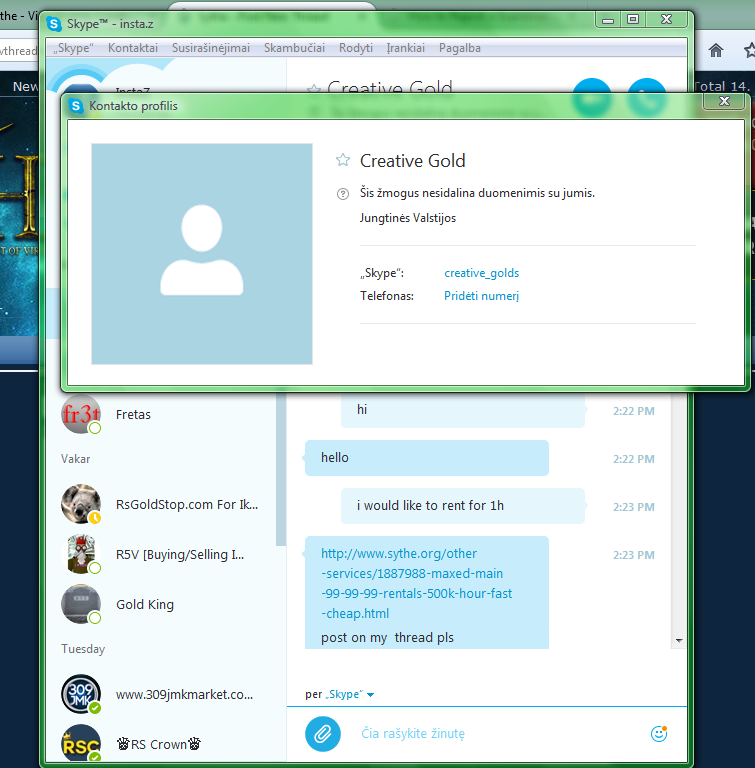755x768 pixels.
Task: Open the Rodyti menu
Action: (356, 48)
